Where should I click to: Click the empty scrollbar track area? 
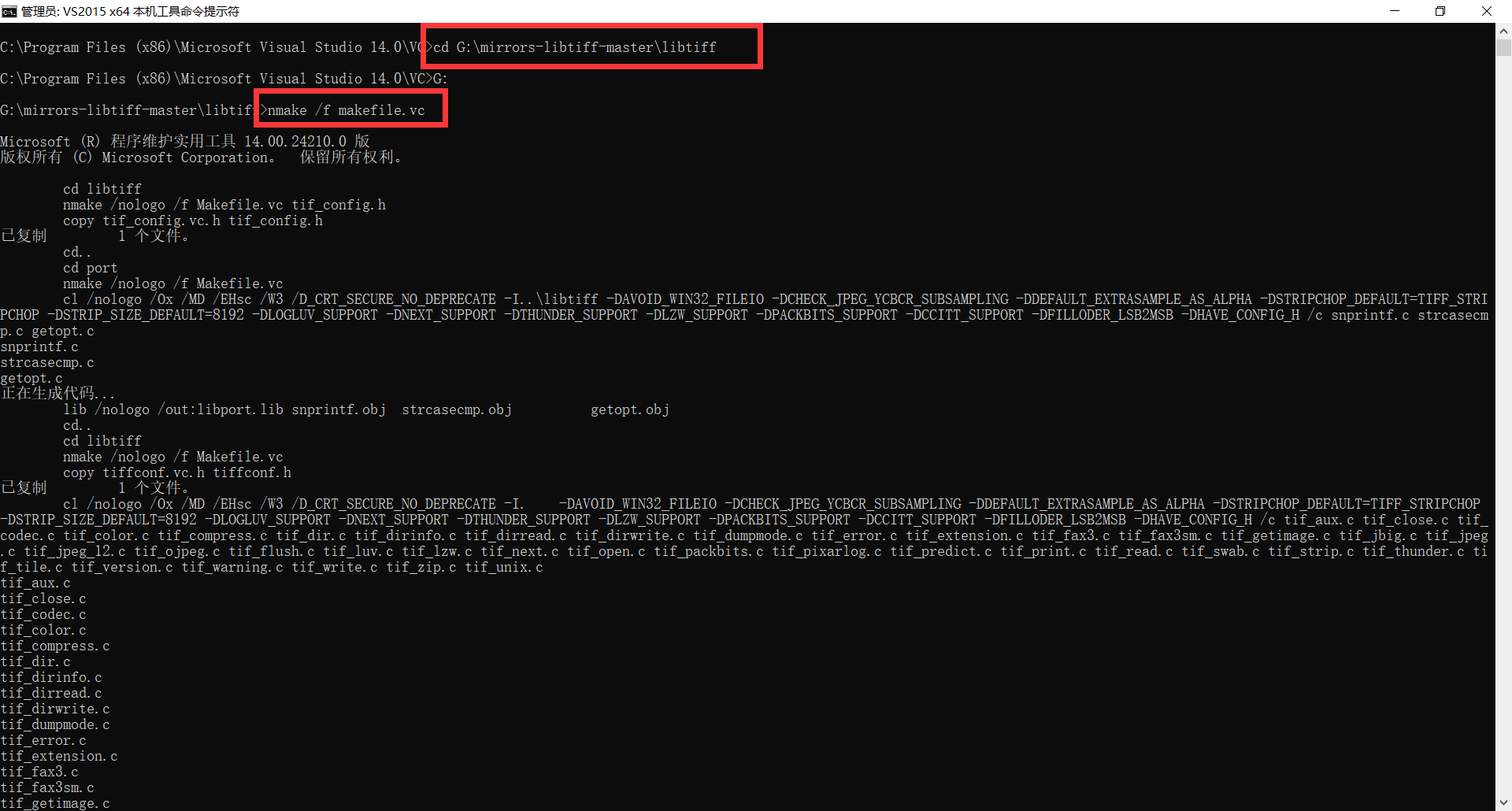click(x=1503, y=394)
